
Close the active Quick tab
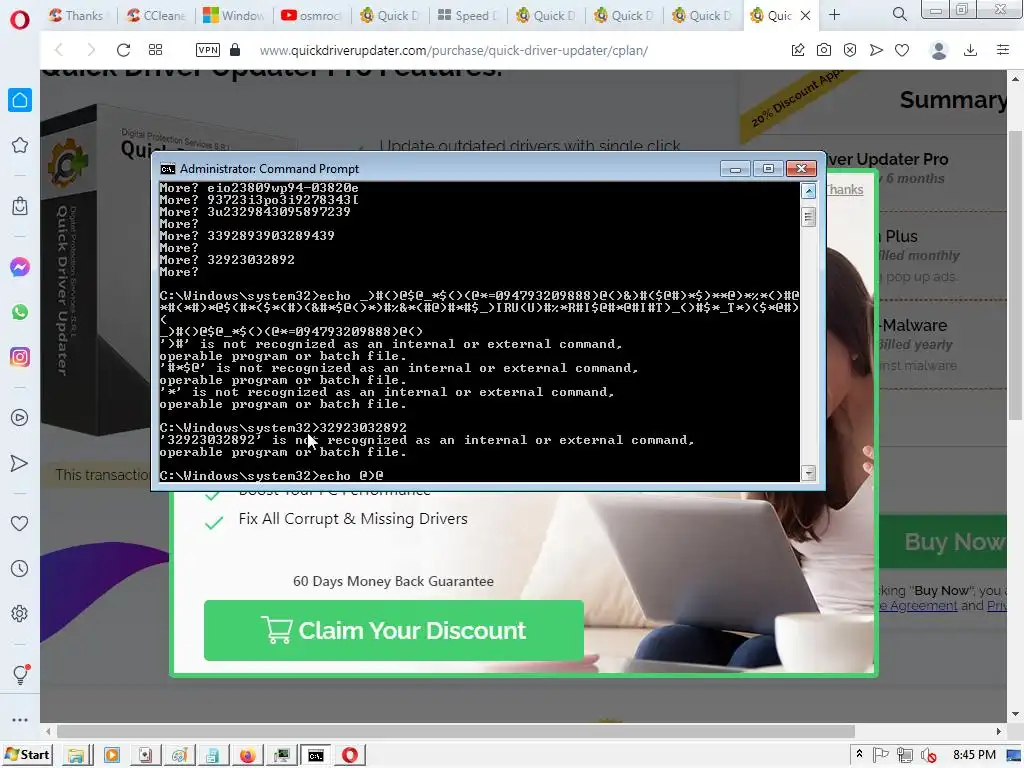click(806, 16)
